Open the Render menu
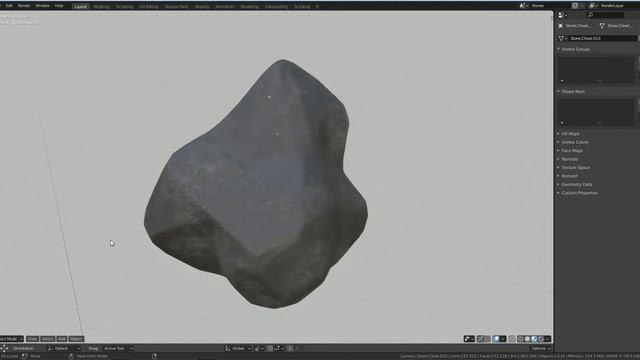640x360 pixels. point(24,6)
